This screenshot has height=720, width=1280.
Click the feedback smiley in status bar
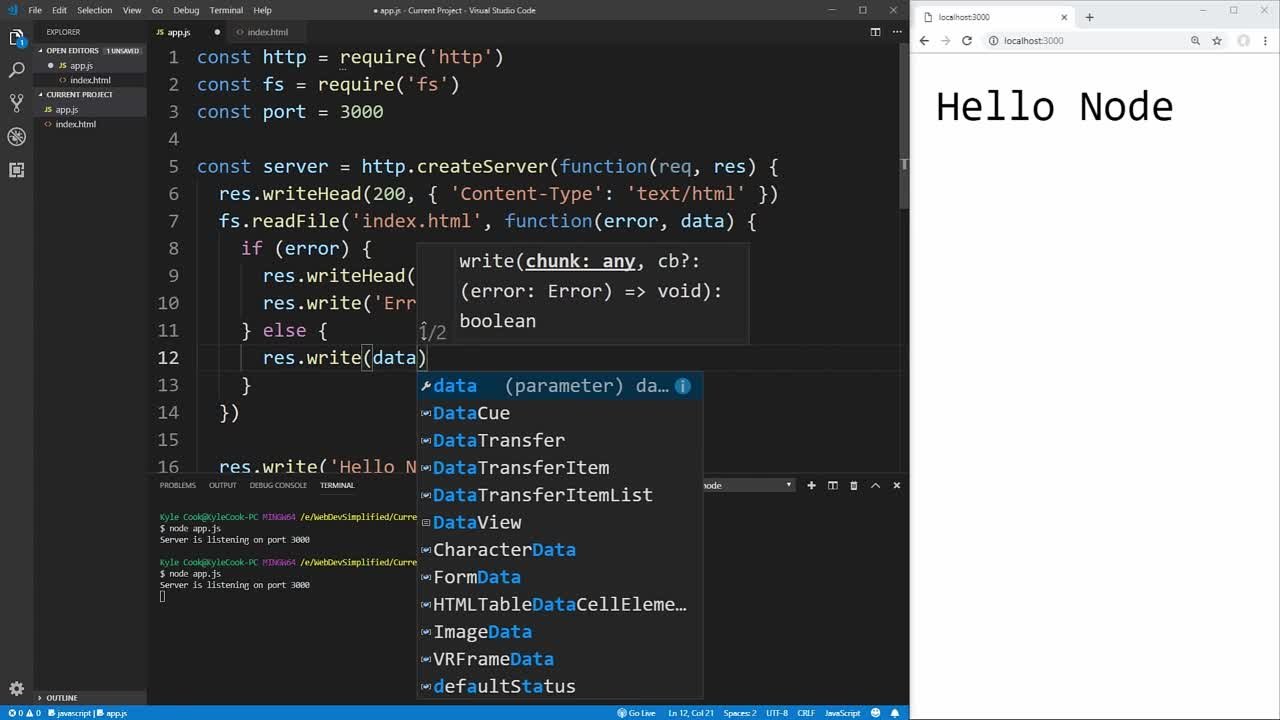click(877, 713)
